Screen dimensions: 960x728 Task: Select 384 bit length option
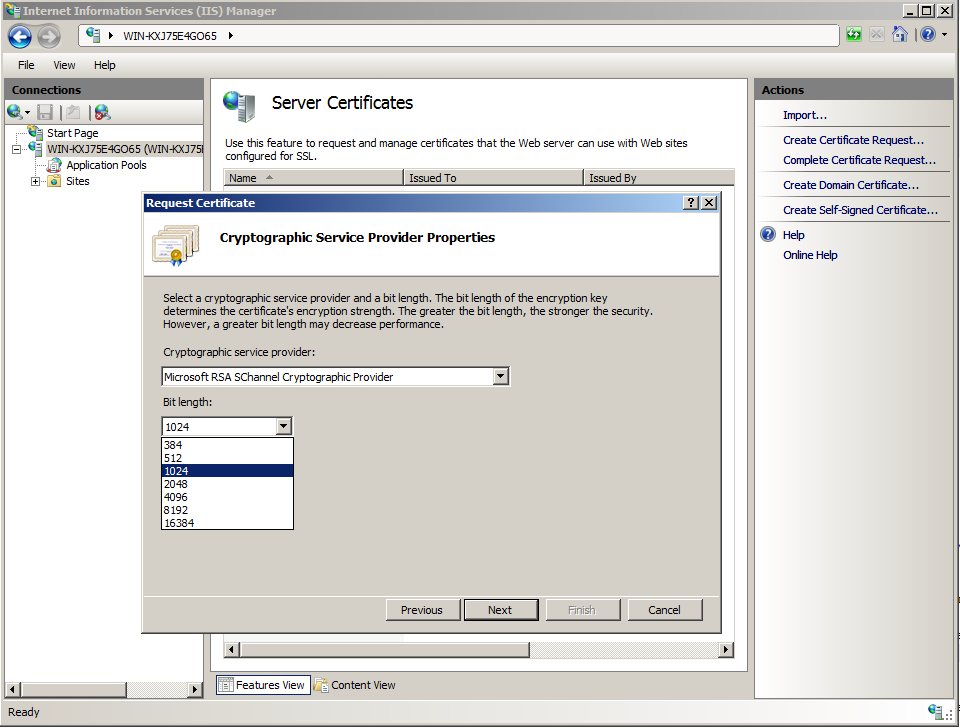point(227,445)
